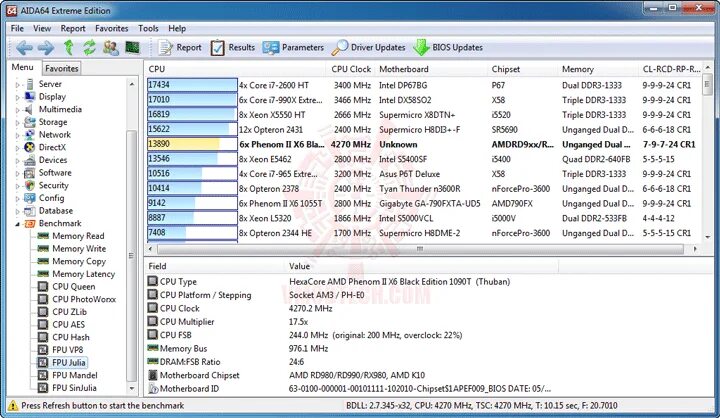
Task: Click the Field column header
Action: (214, 266)
